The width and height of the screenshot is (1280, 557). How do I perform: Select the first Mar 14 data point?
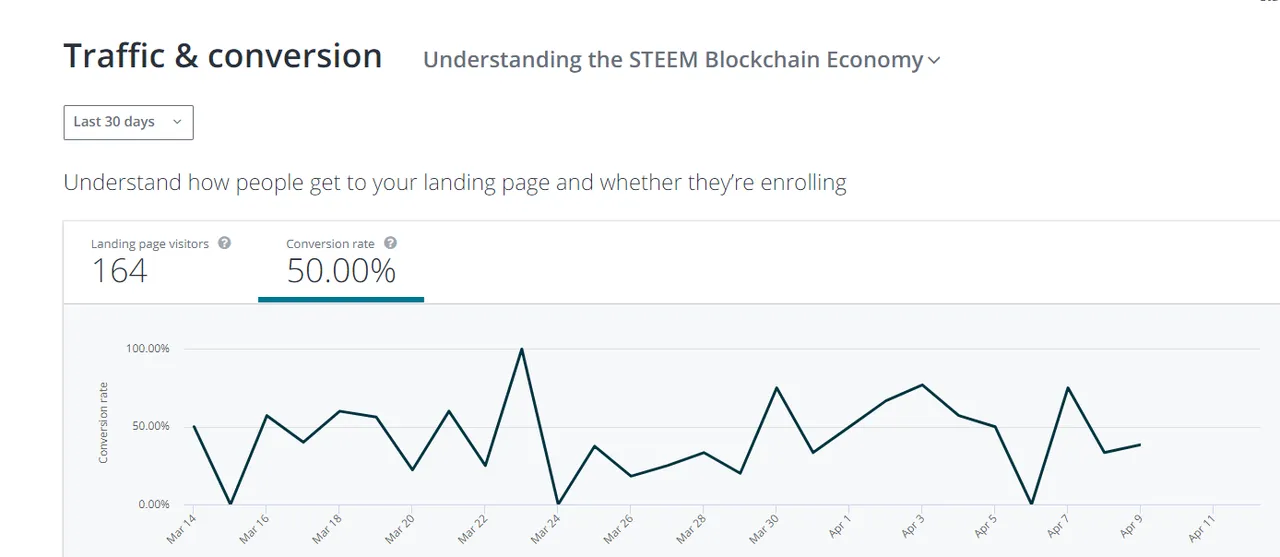click(x=194, y=427)
